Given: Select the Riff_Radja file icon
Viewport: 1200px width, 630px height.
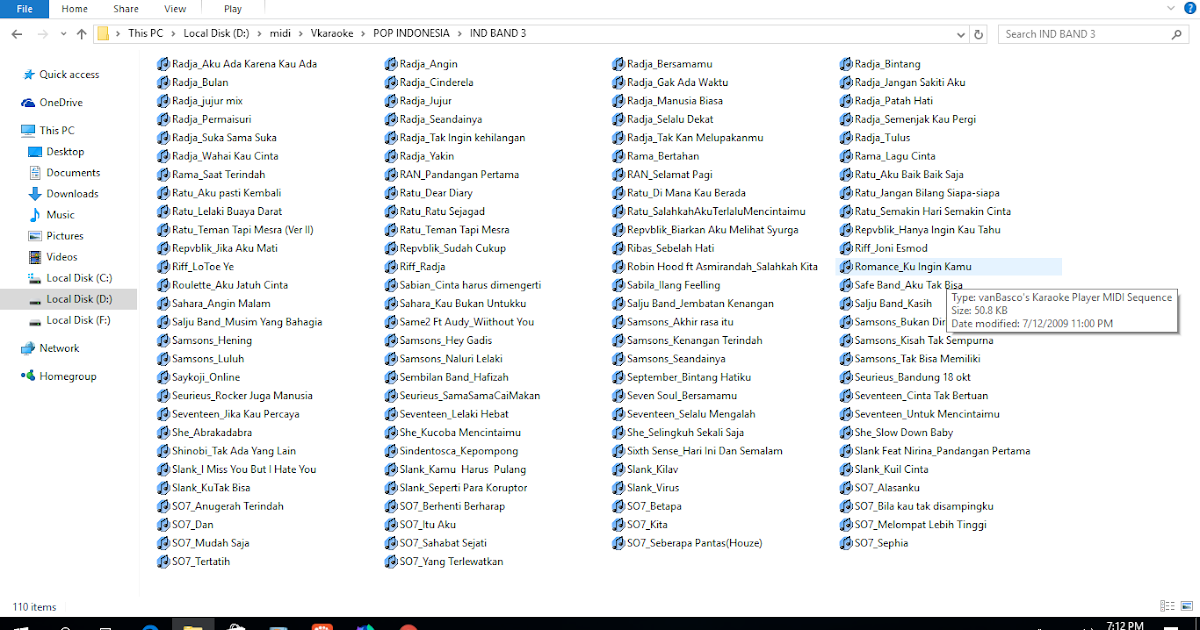Looking at the screenshot, I should (391, 267).
